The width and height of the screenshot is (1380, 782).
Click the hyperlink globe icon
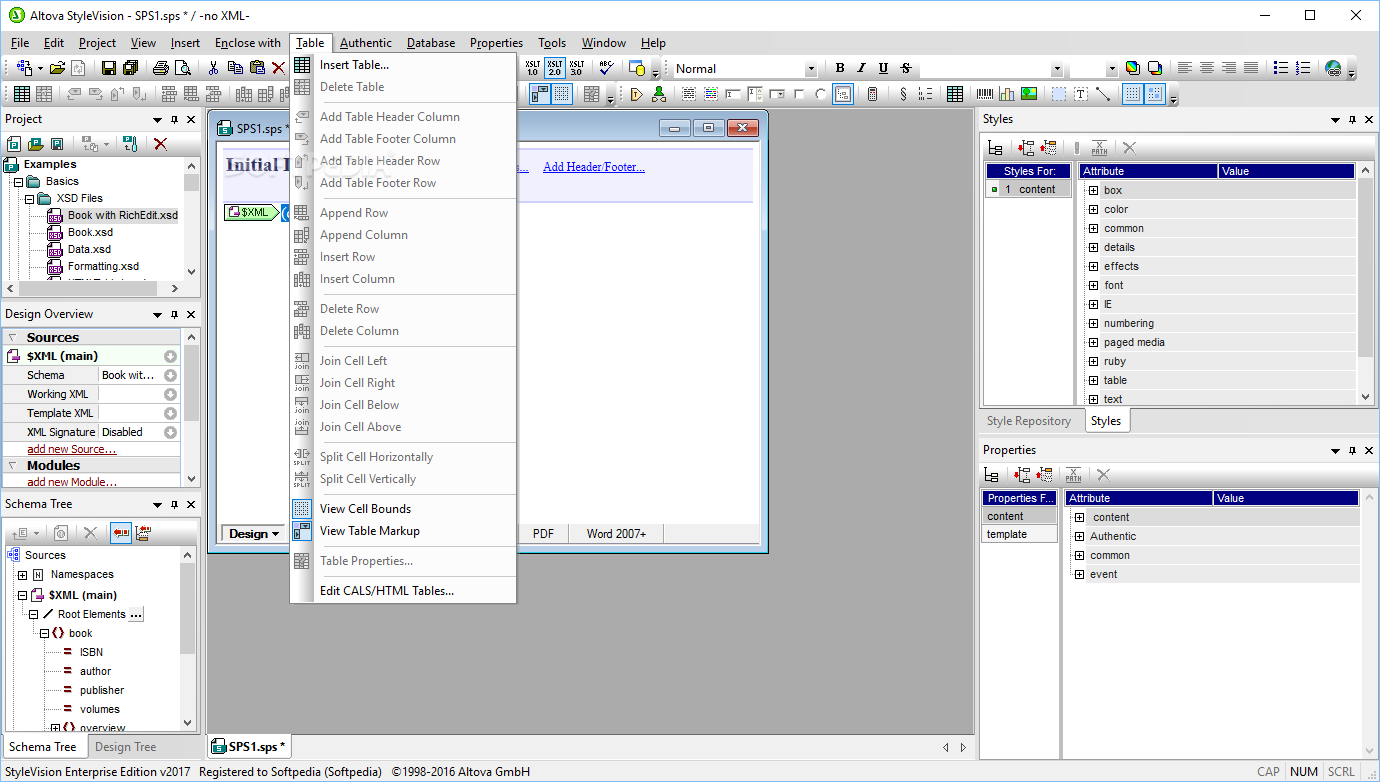click(x=1333, y=68)
